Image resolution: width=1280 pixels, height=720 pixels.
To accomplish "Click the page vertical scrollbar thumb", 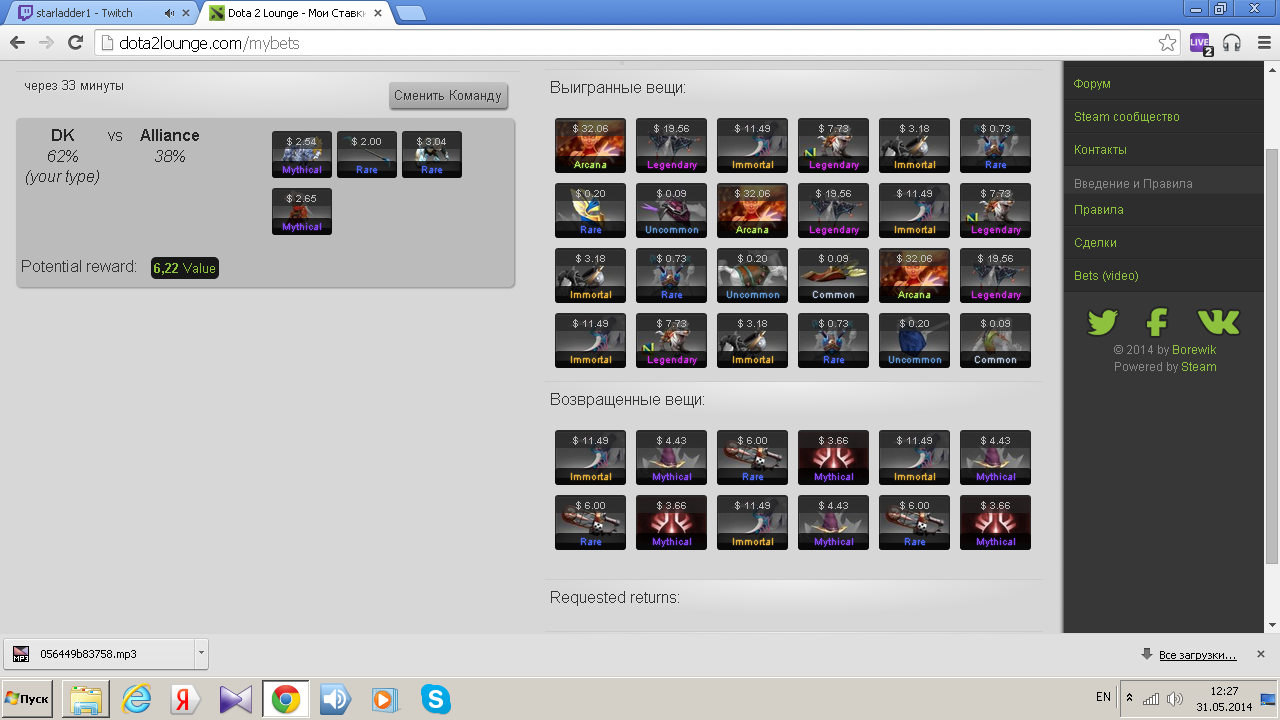I will click(x=1272, y=354).
